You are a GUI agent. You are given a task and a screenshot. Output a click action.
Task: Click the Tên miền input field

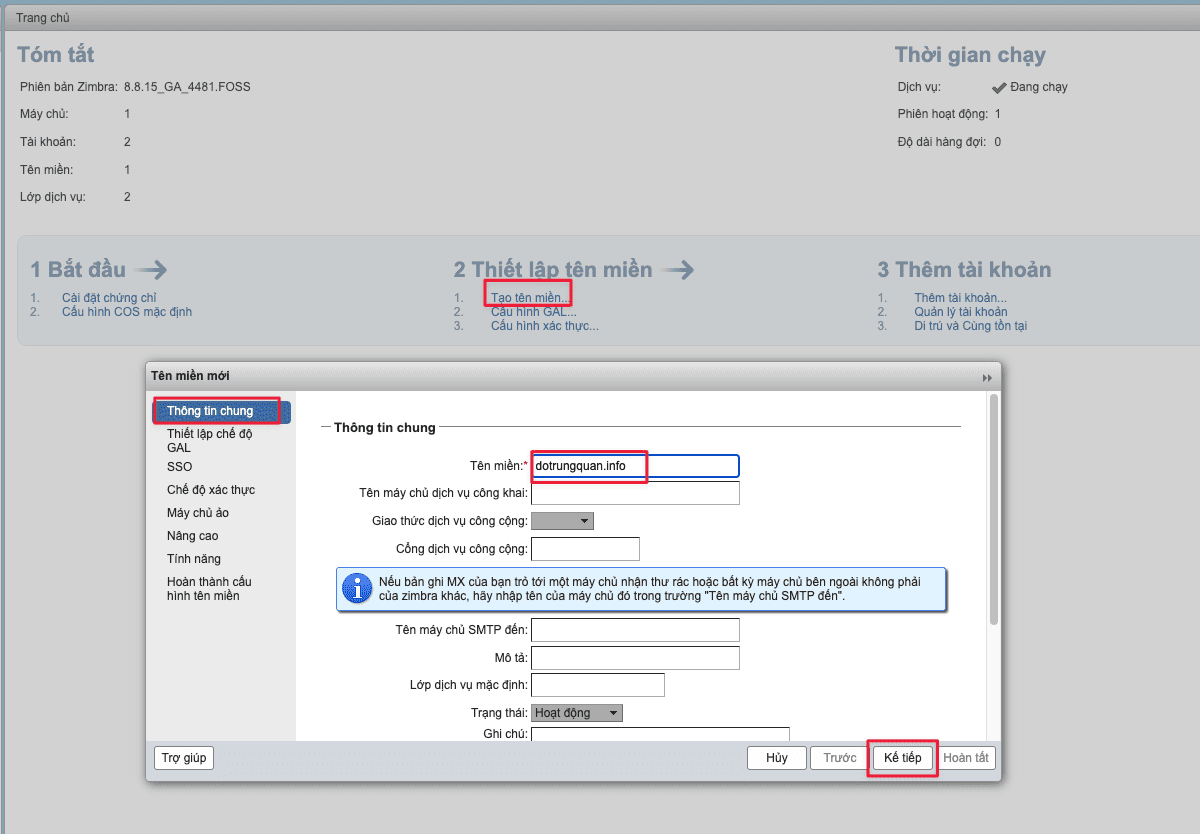634,466
